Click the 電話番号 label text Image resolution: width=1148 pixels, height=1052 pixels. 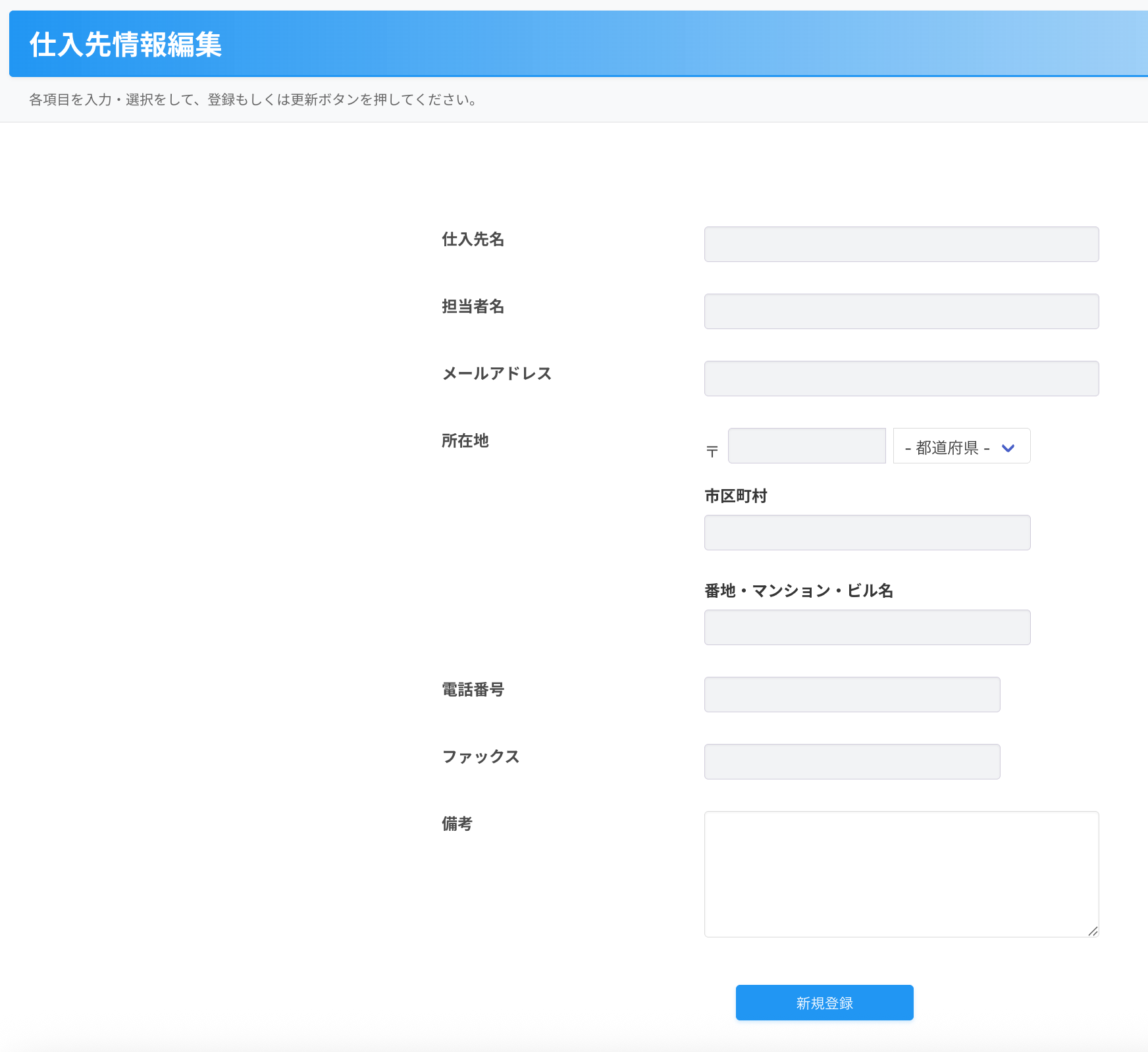pos(473,689)
